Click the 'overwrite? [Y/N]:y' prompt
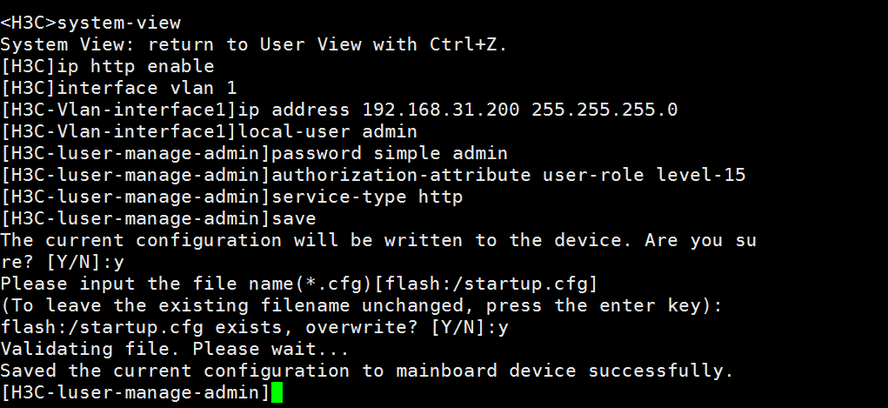 tap(407, 327)
